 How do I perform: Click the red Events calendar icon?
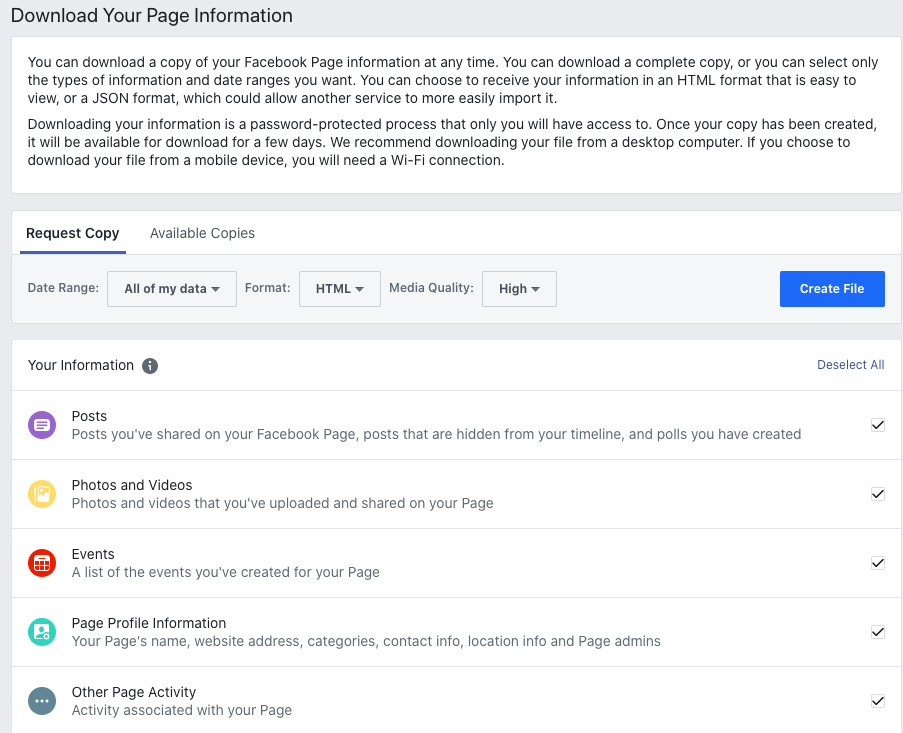[x=42, y=563]
